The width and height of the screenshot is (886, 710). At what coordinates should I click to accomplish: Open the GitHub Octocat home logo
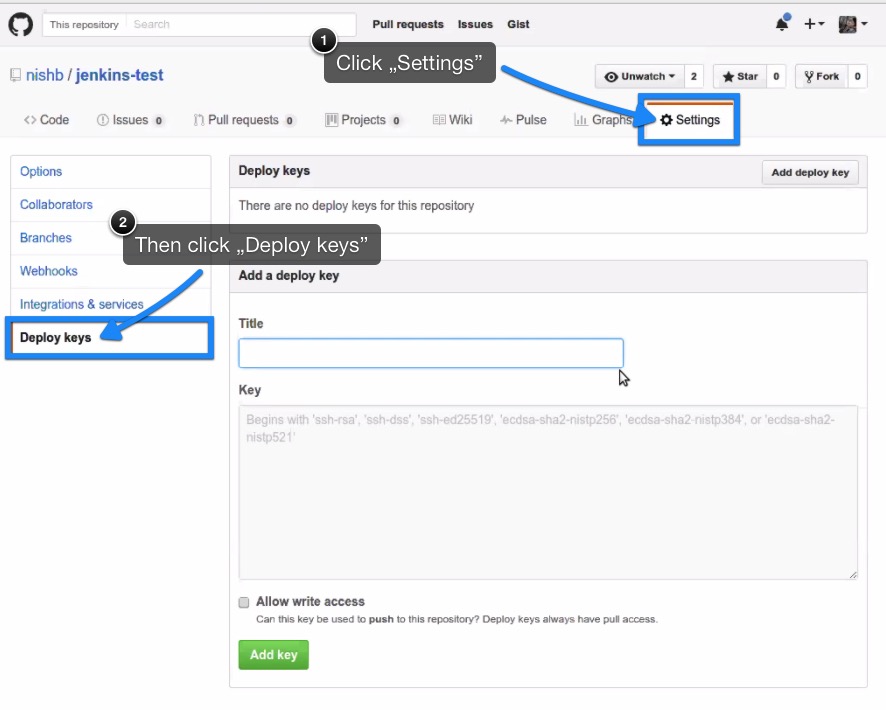coord(20,25)
